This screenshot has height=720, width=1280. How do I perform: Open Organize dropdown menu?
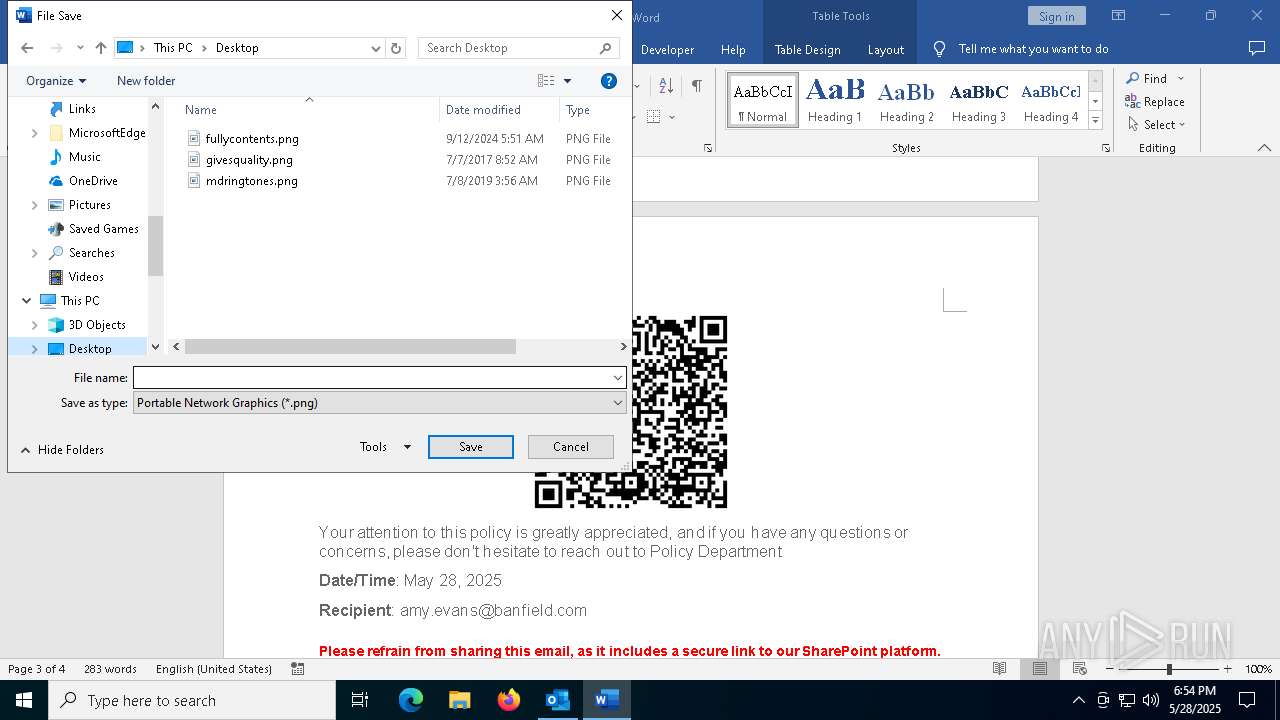pos(56,81)
